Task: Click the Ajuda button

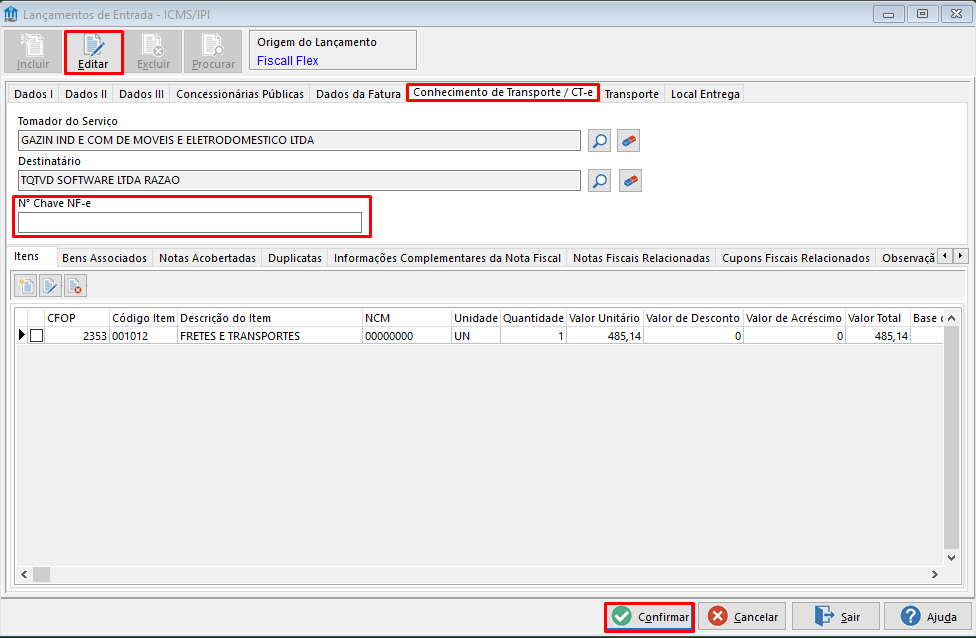Action: [x=928, y=617]
